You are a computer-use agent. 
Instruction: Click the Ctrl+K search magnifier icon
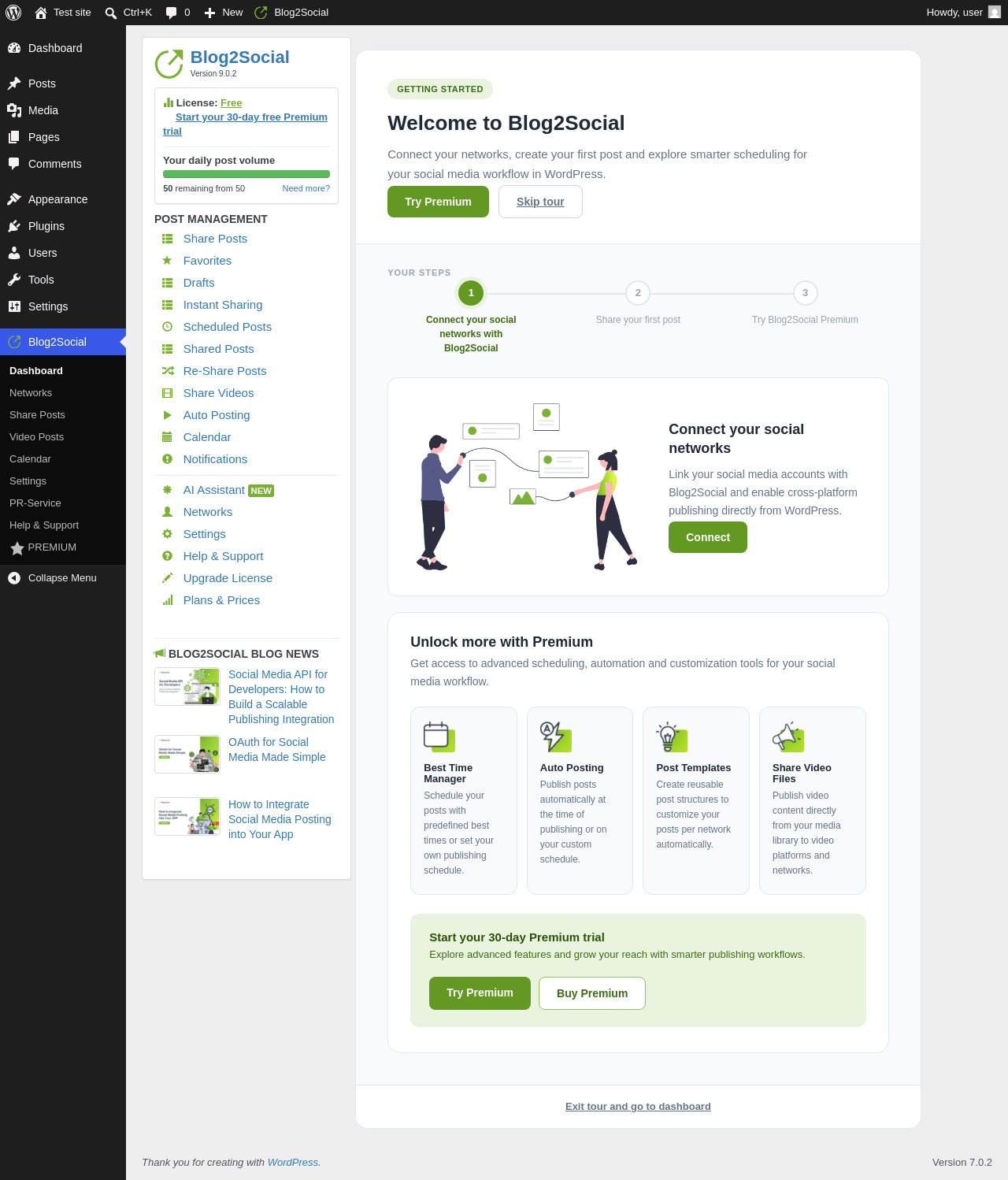111,13
